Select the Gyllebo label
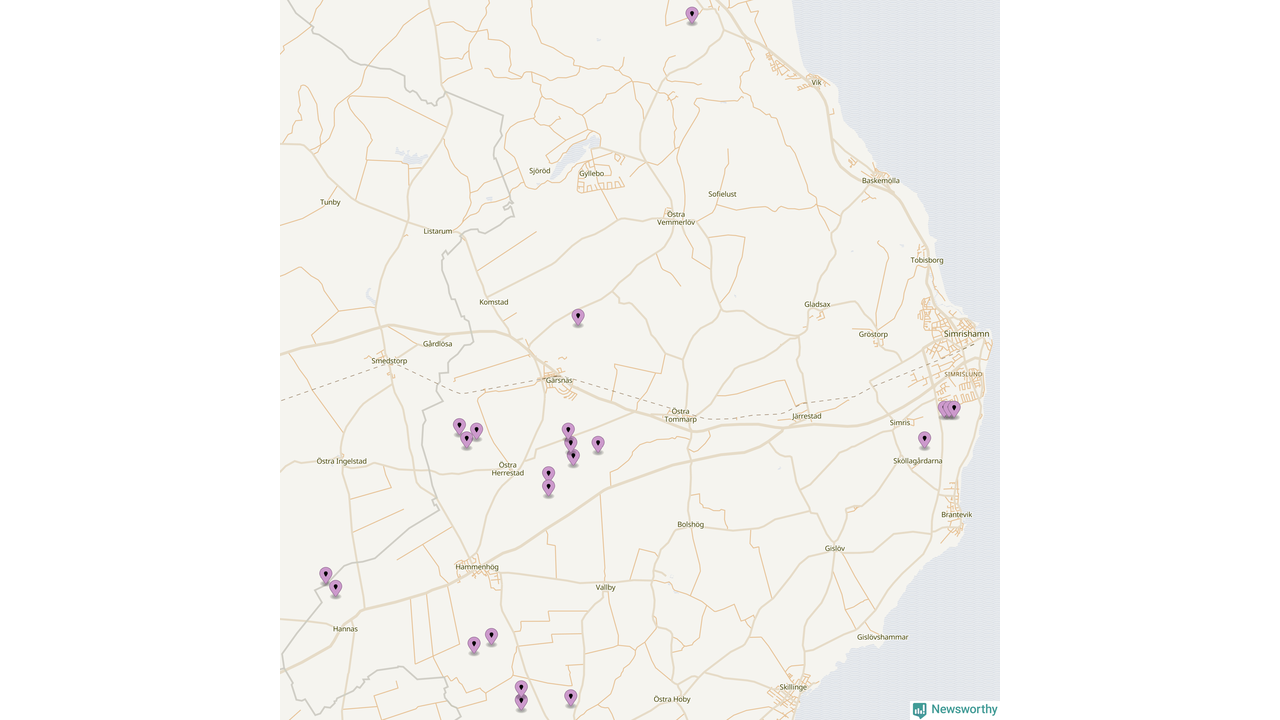 click(593, 173)
